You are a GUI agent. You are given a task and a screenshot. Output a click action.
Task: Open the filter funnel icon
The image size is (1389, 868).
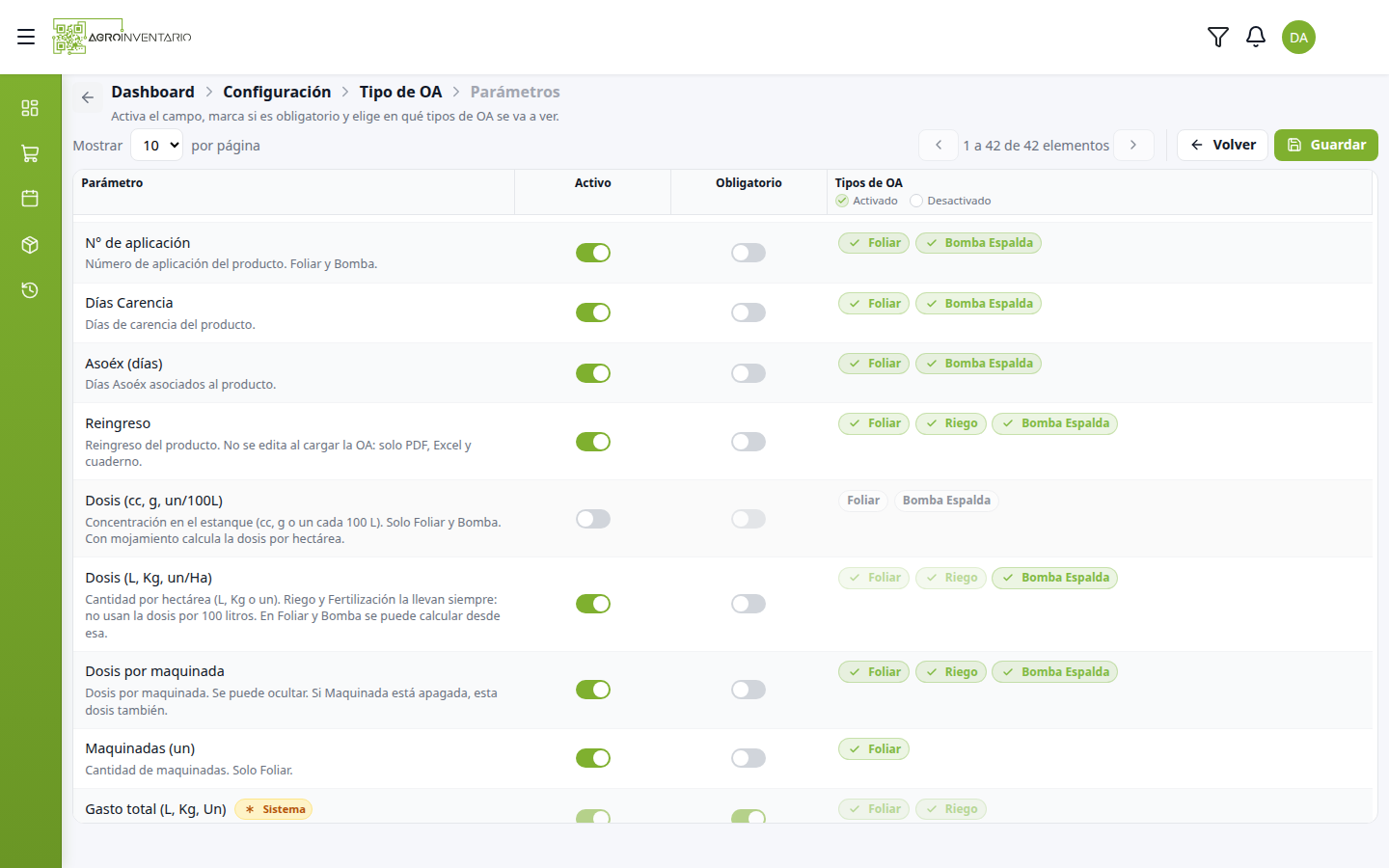pos(1218,37)
